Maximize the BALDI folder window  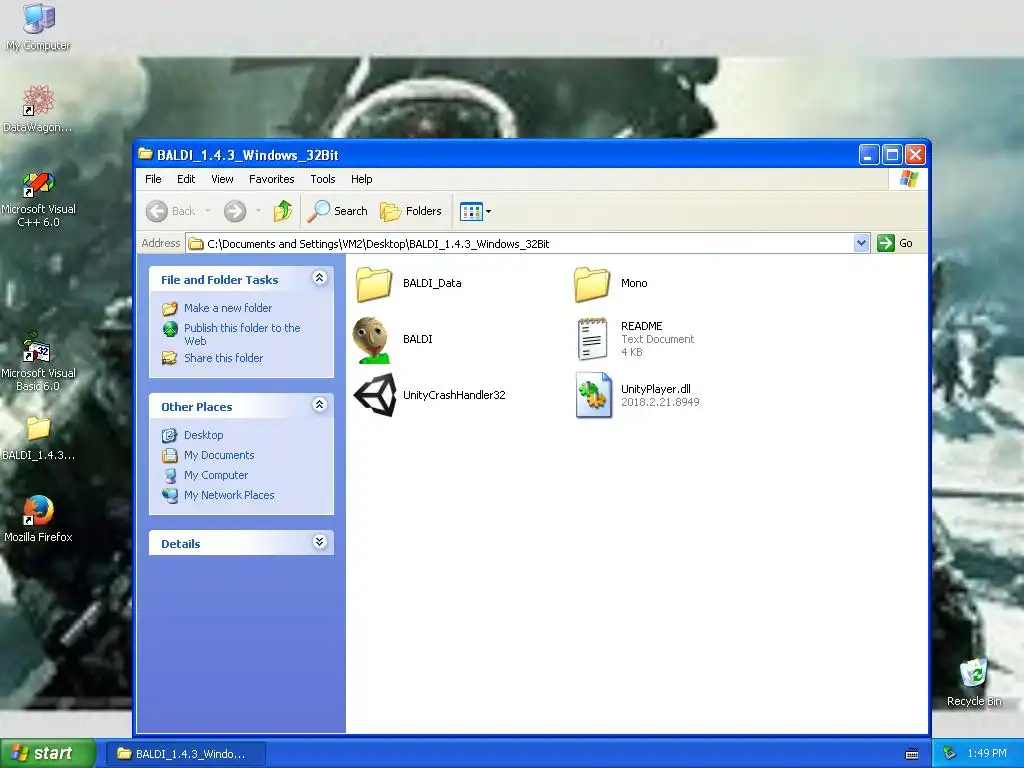(892, 155)
